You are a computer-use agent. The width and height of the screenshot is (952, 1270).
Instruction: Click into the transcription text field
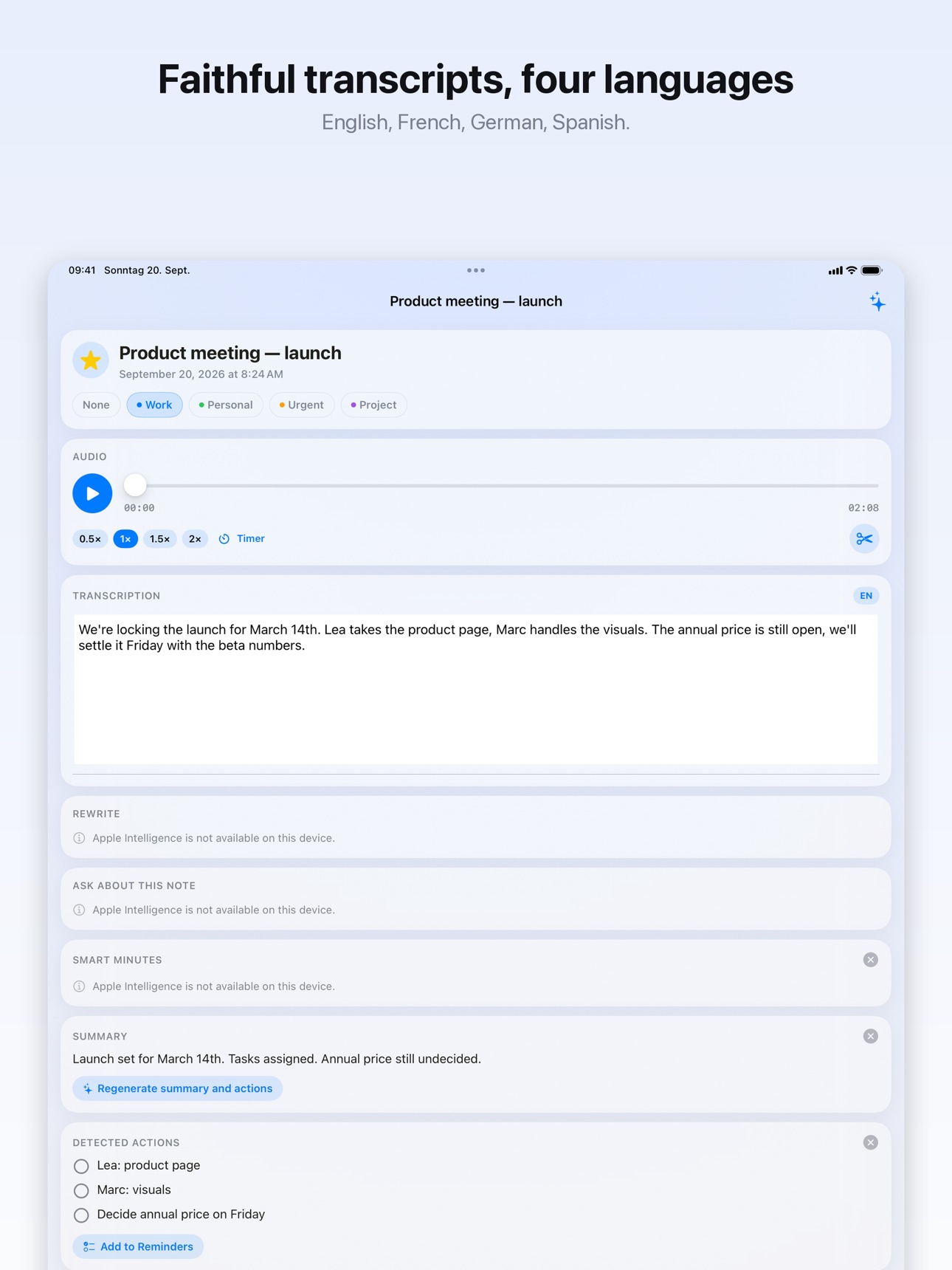click(x=476, y=689)
